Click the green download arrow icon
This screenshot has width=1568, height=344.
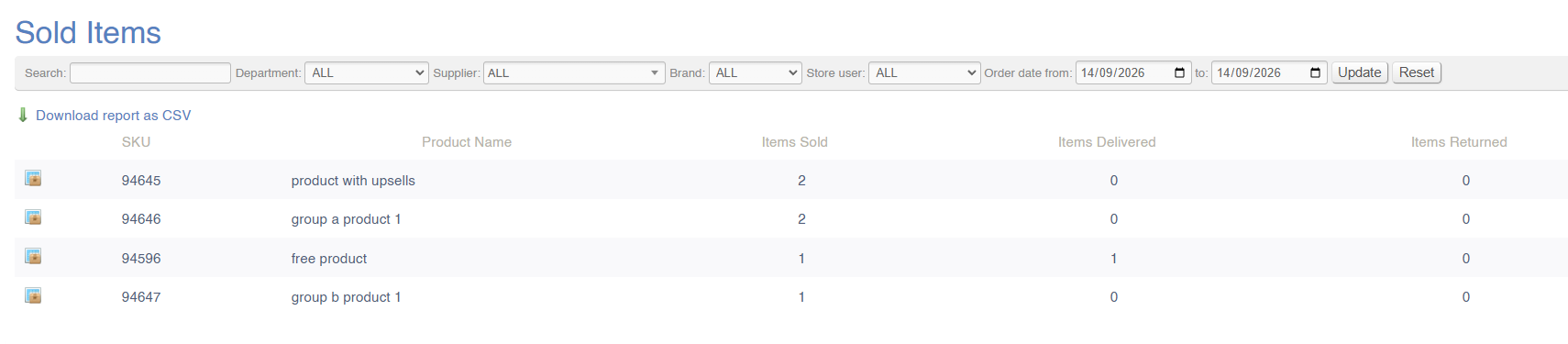[x=23, y=115]
